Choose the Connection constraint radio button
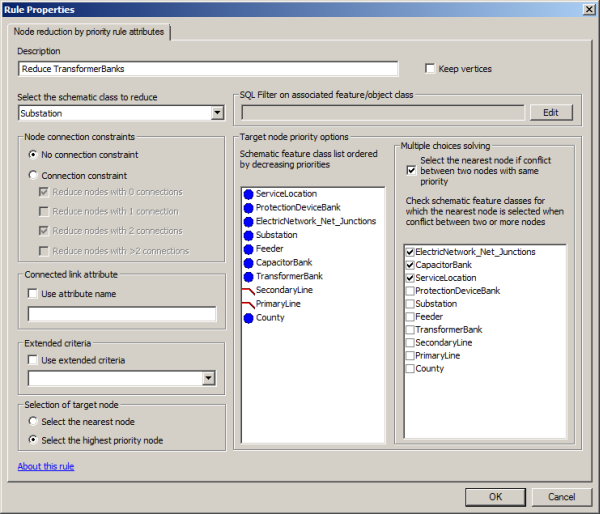Viewport: 600px width, 514px height. click(x=33, y=175)
